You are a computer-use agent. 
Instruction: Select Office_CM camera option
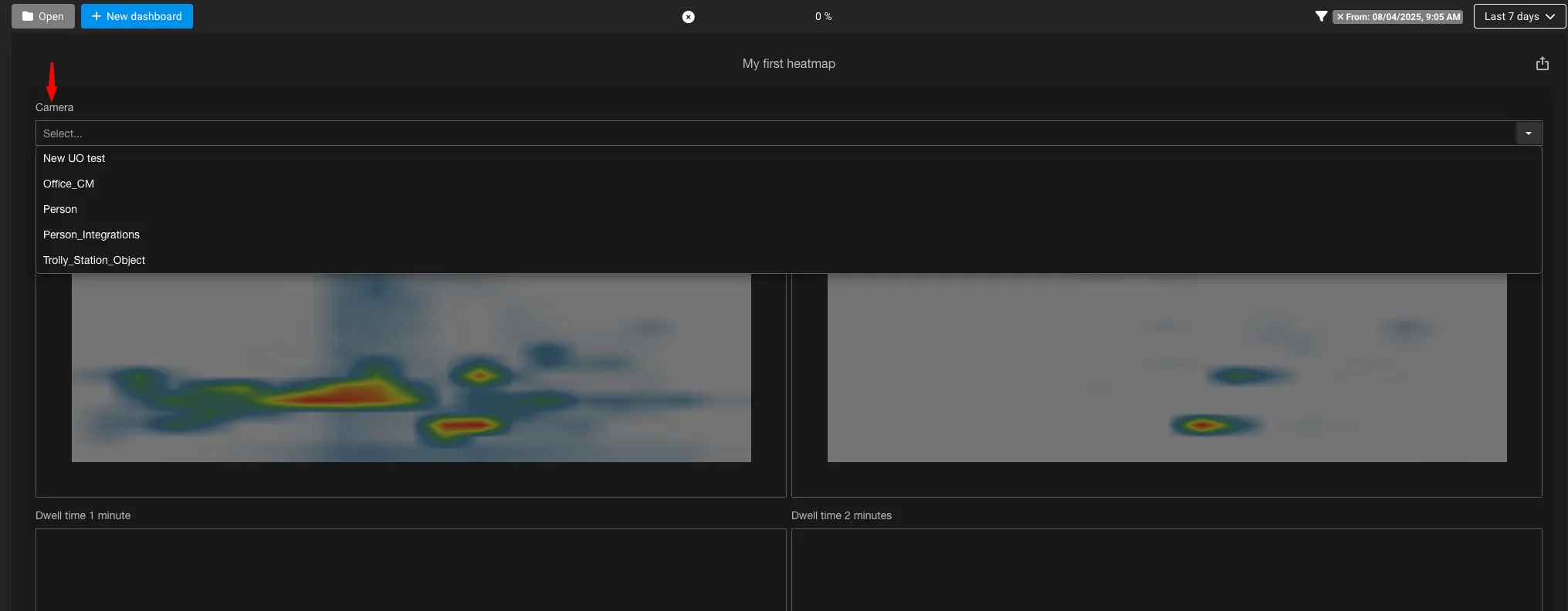tap(788, 184)
